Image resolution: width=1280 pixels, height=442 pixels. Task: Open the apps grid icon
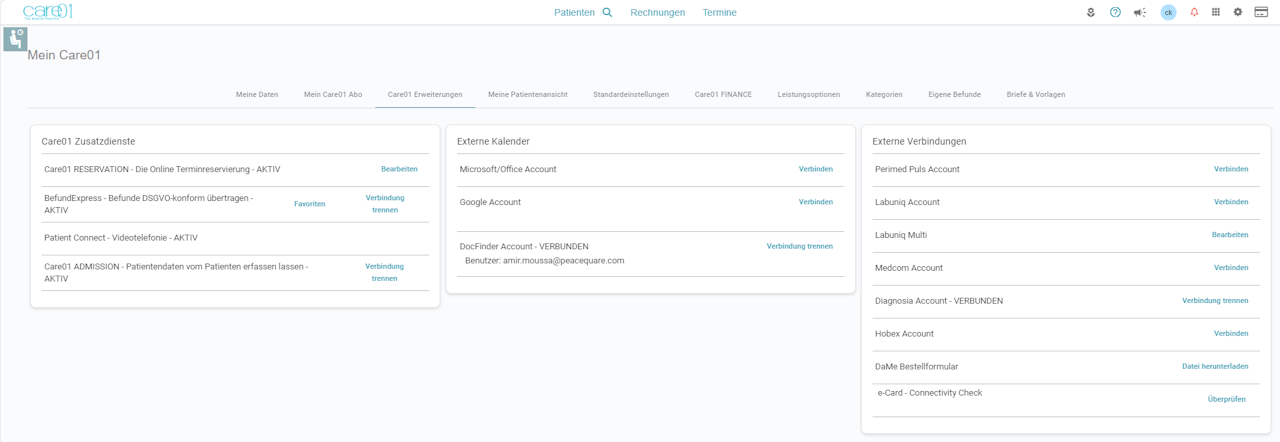(1216, 13)
